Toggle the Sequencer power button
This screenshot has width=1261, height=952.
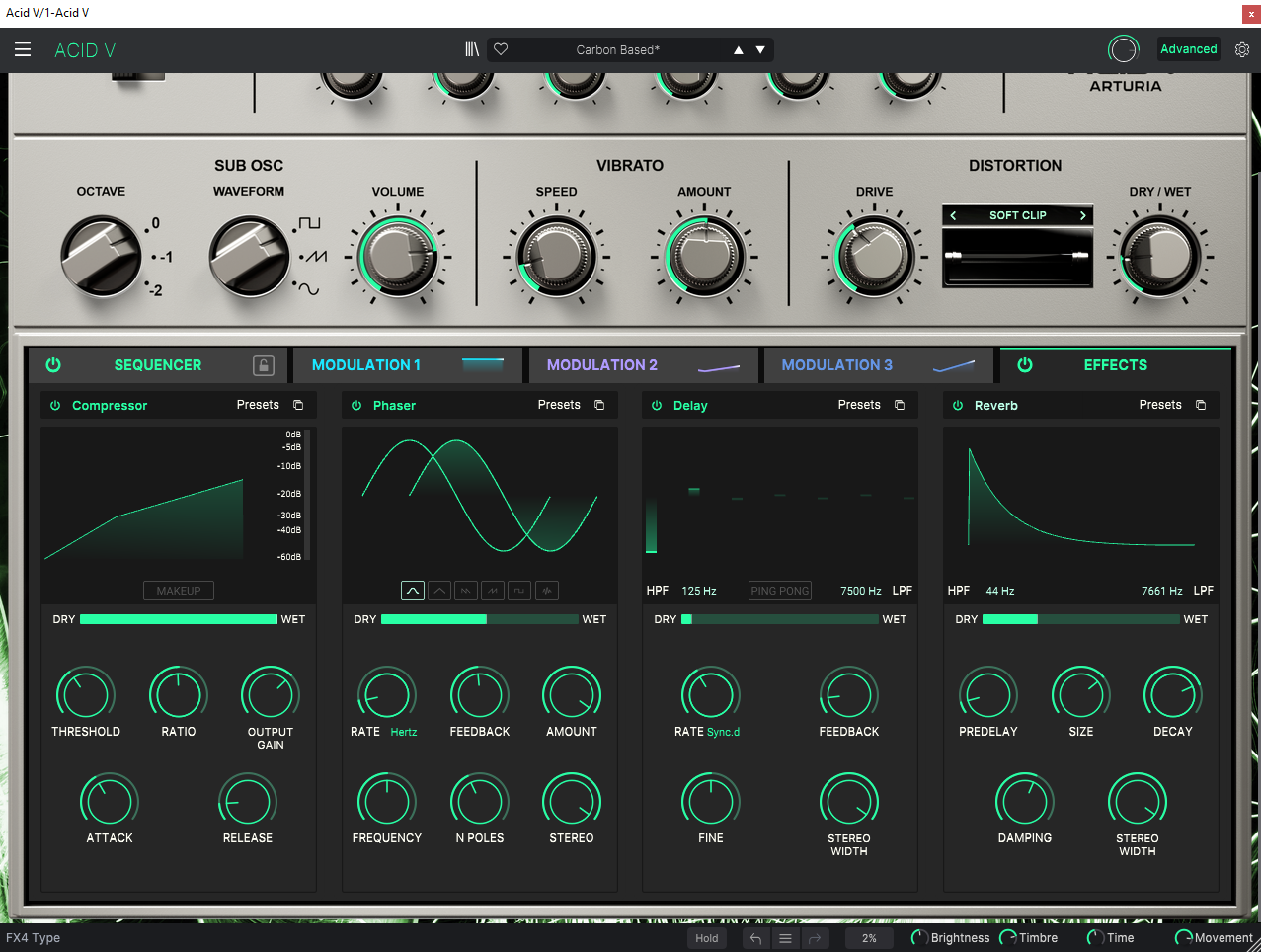tap(53, 364)
